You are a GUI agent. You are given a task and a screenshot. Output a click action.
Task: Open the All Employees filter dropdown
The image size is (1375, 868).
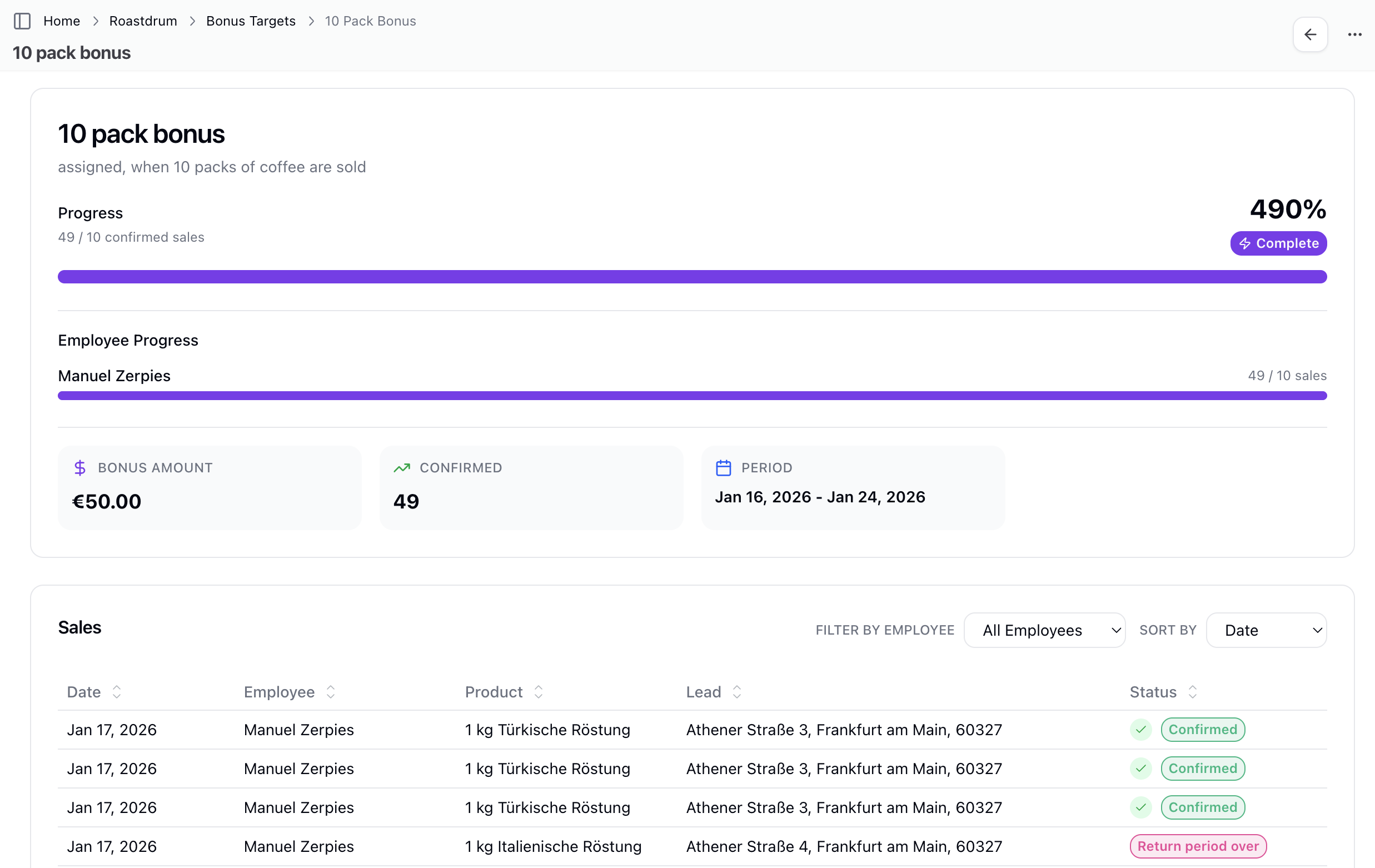point(1044,631)
